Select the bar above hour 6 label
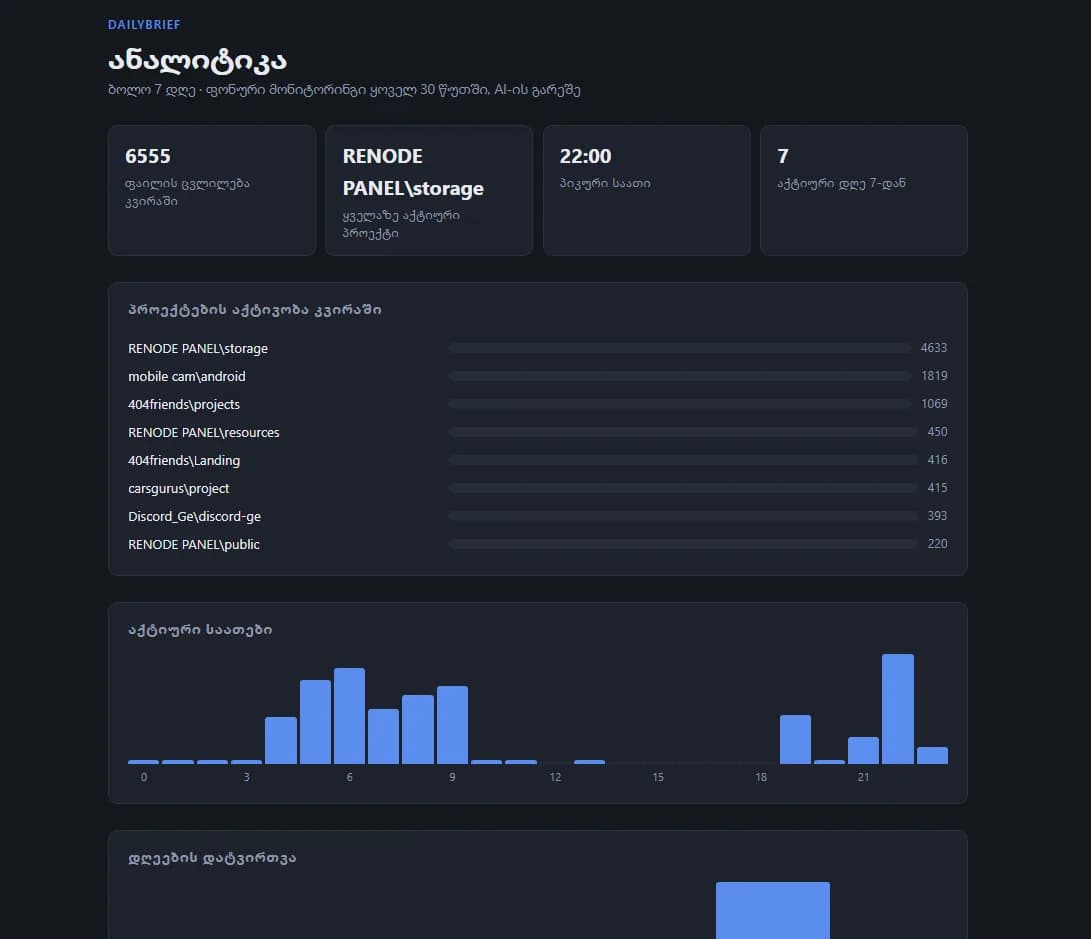Image resolution: width=1091 pixels, height=939 pixels. pyautogui.click(x=349, y=716)
